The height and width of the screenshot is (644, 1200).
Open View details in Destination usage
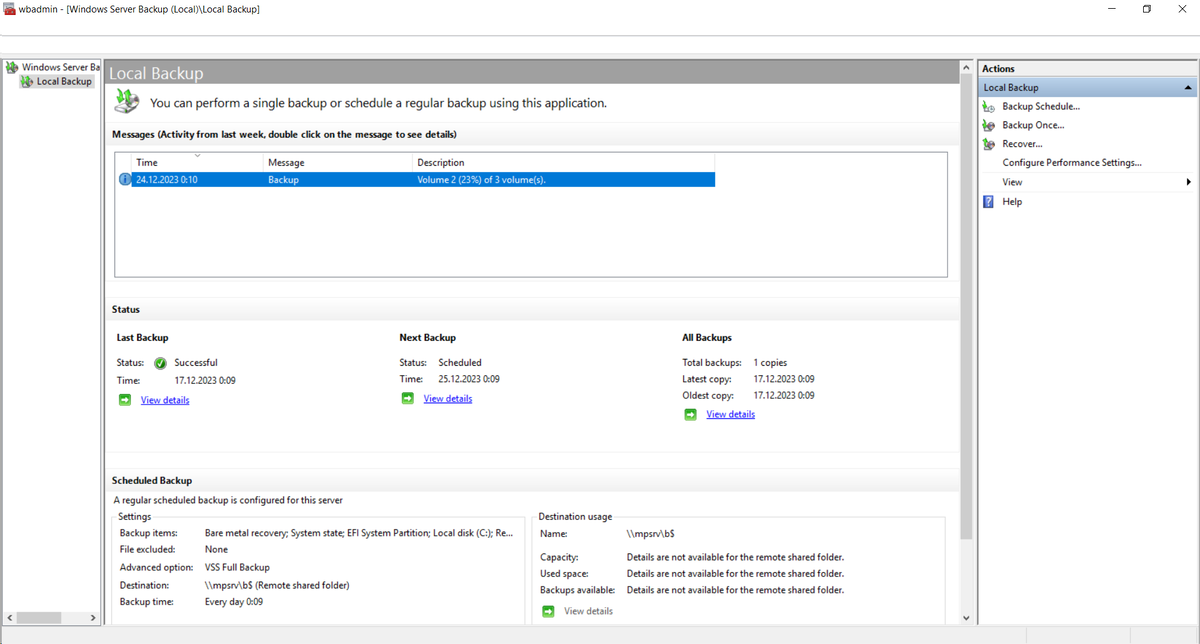[x=589, y=611]
